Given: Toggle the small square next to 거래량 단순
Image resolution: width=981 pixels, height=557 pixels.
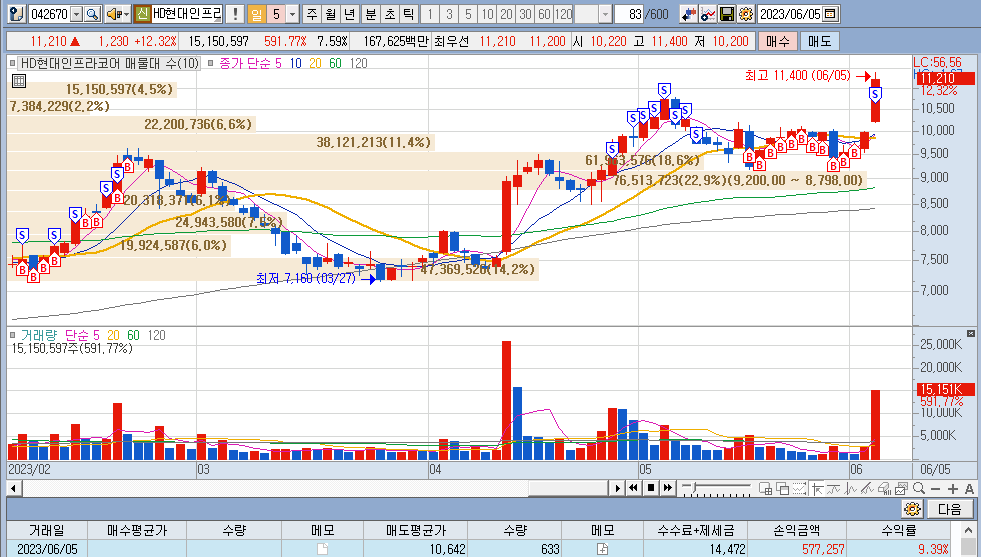Looking at the screenshot, I should click(x=12, y=335).
